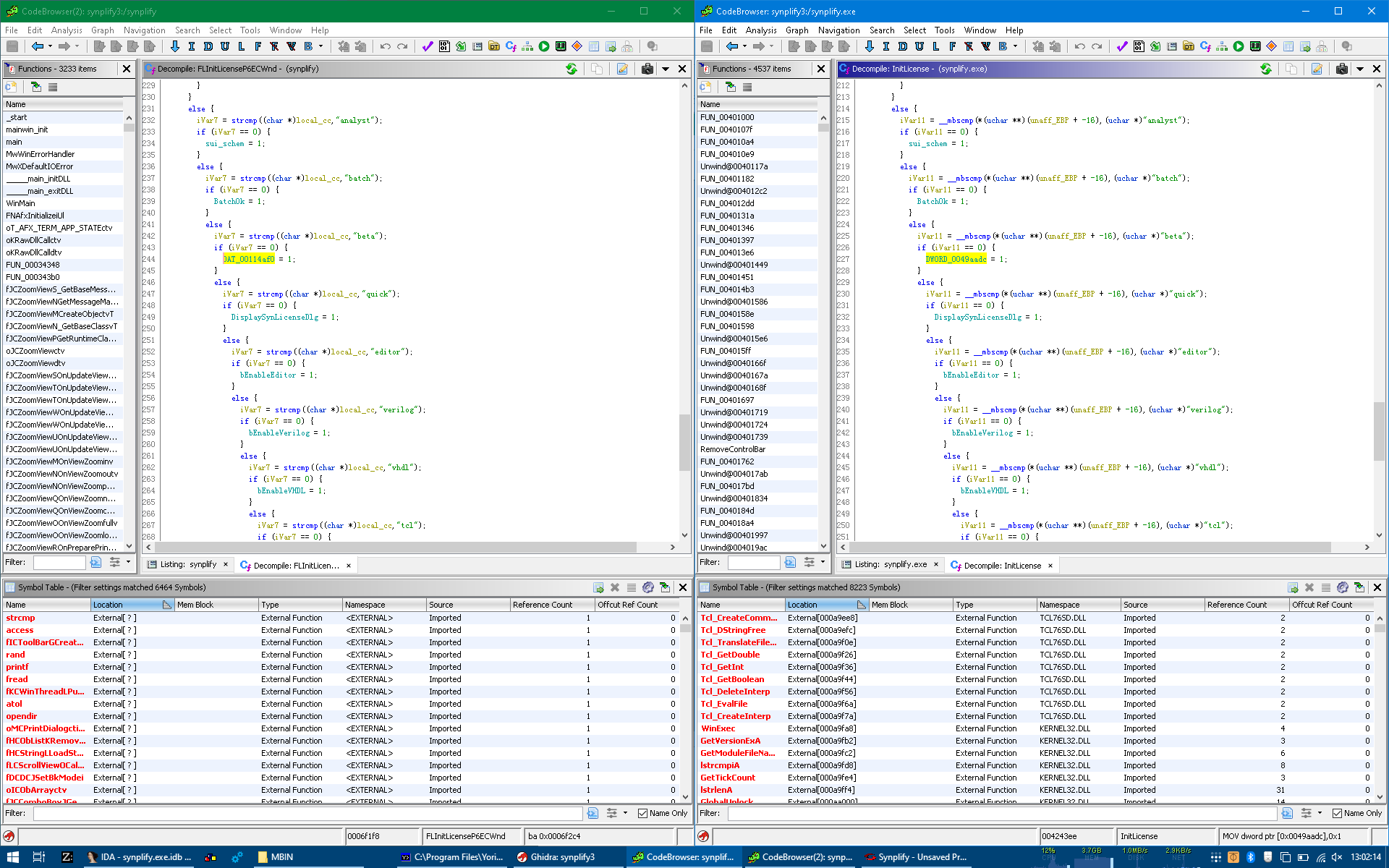Open Analysis menu in CodeBrowser(2) window
This screenshot has height=868, width=1389.
click(x=67, y=30)
